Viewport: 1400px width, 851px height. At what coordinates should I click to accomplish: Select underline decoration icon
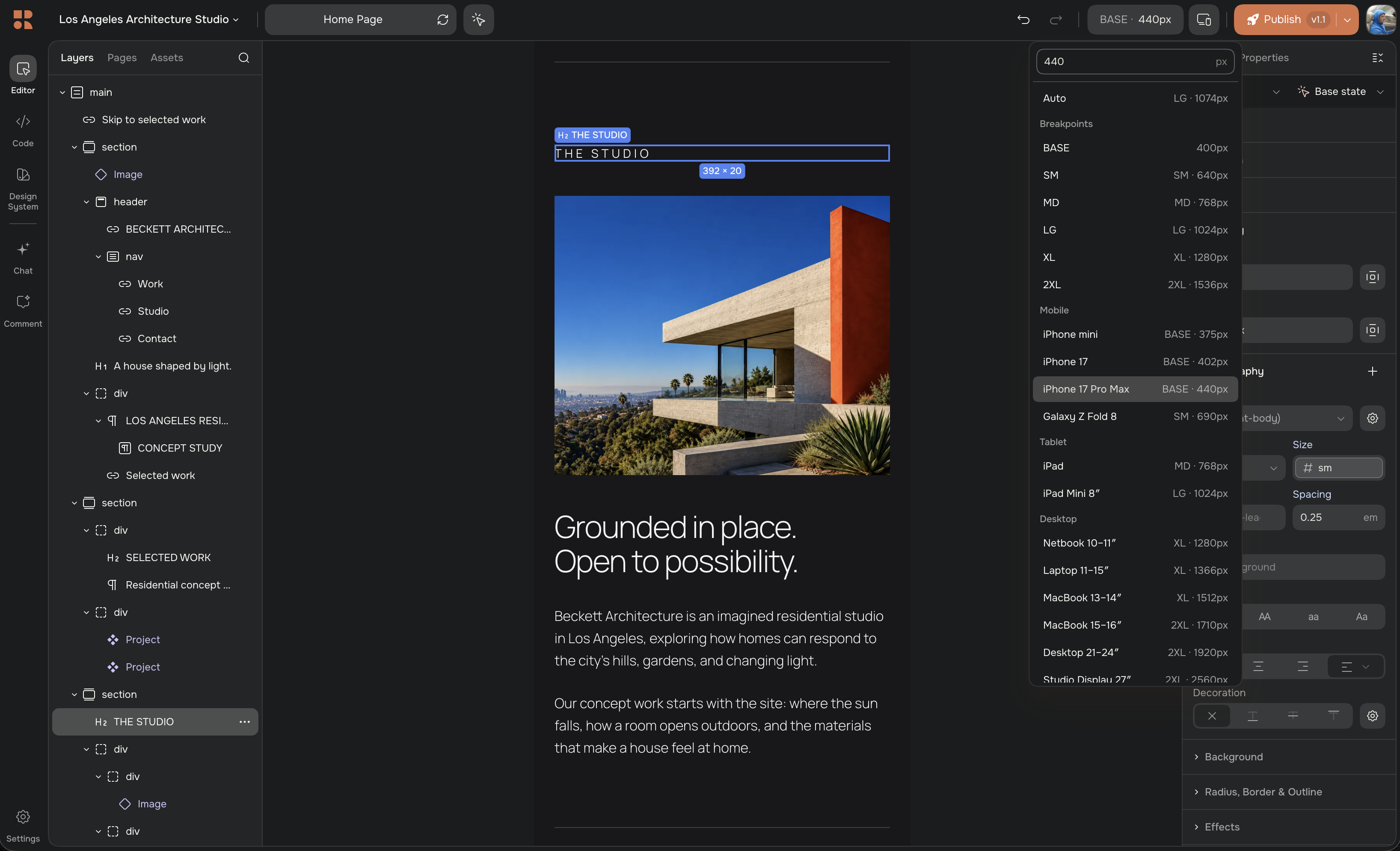pyautogui.click(x=1252, y=715)
